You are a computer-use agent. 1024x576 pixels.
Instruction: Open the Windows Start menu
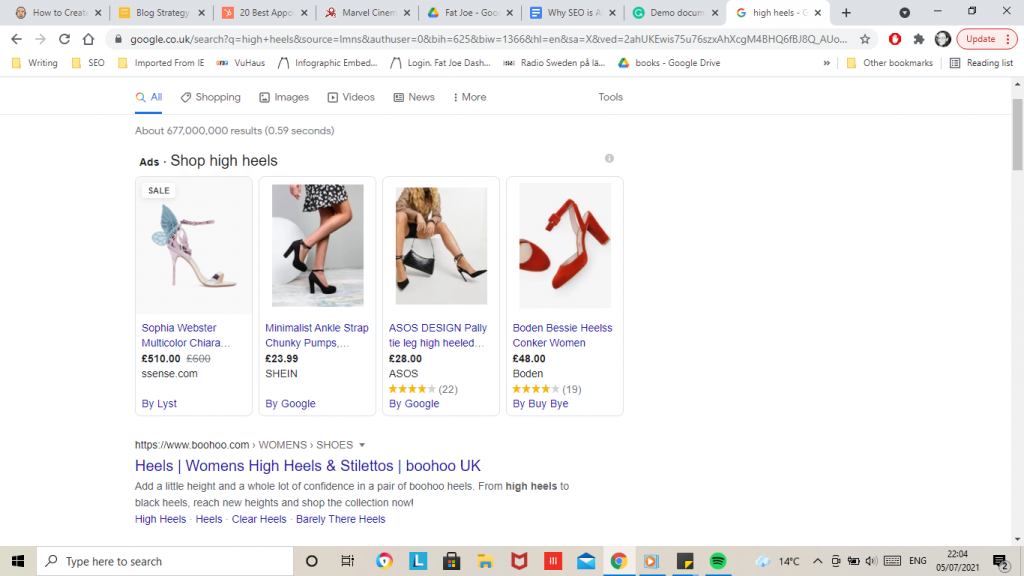[x=18, y=561]
